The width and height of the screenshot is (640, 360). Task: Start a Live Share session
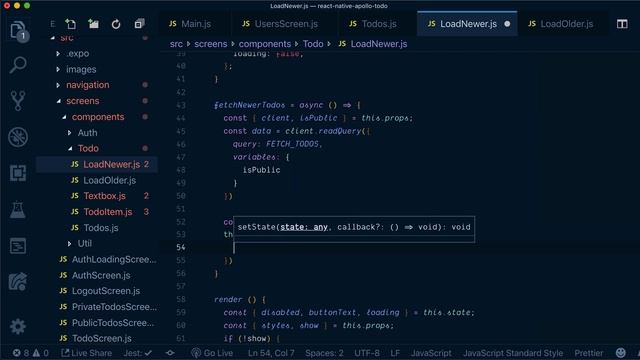(x=86, y=353)
